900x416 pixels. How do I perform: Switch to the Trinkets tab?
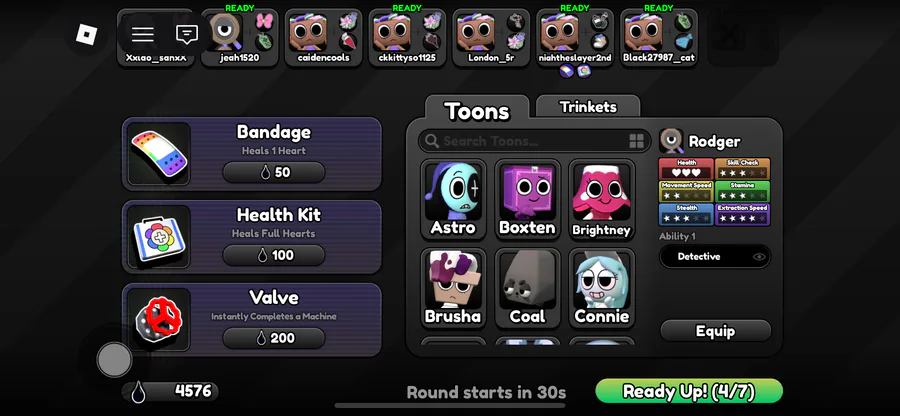588,107
